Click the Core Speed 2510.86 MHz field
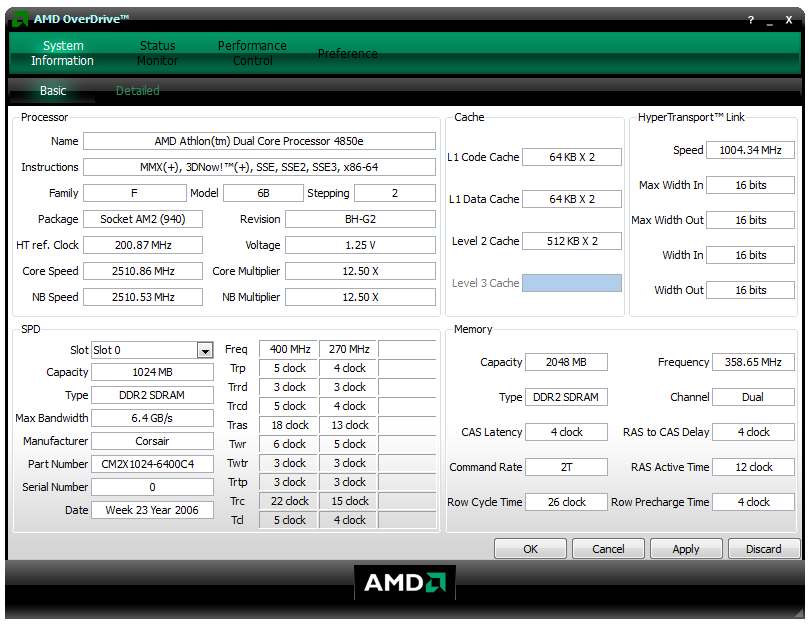 [143, 271]
